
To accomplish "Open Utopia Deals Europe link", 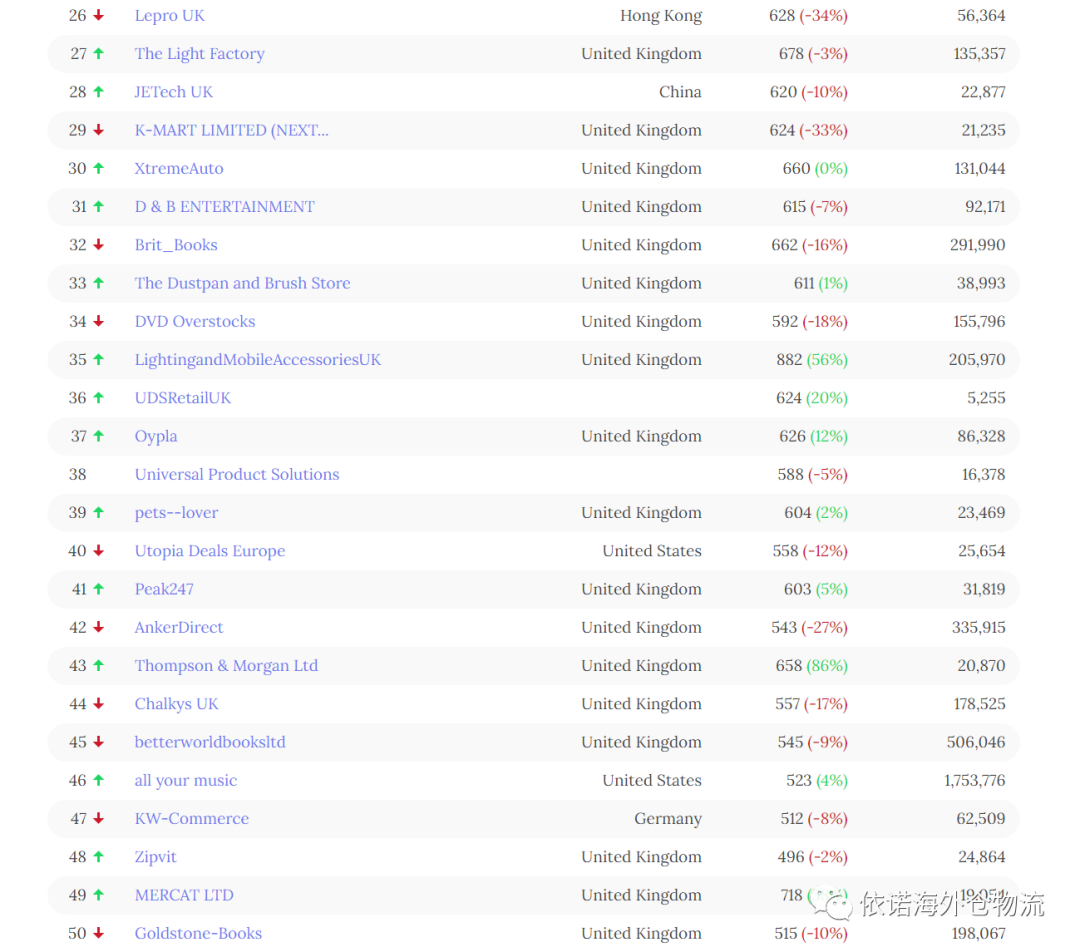I will point(210,551).
